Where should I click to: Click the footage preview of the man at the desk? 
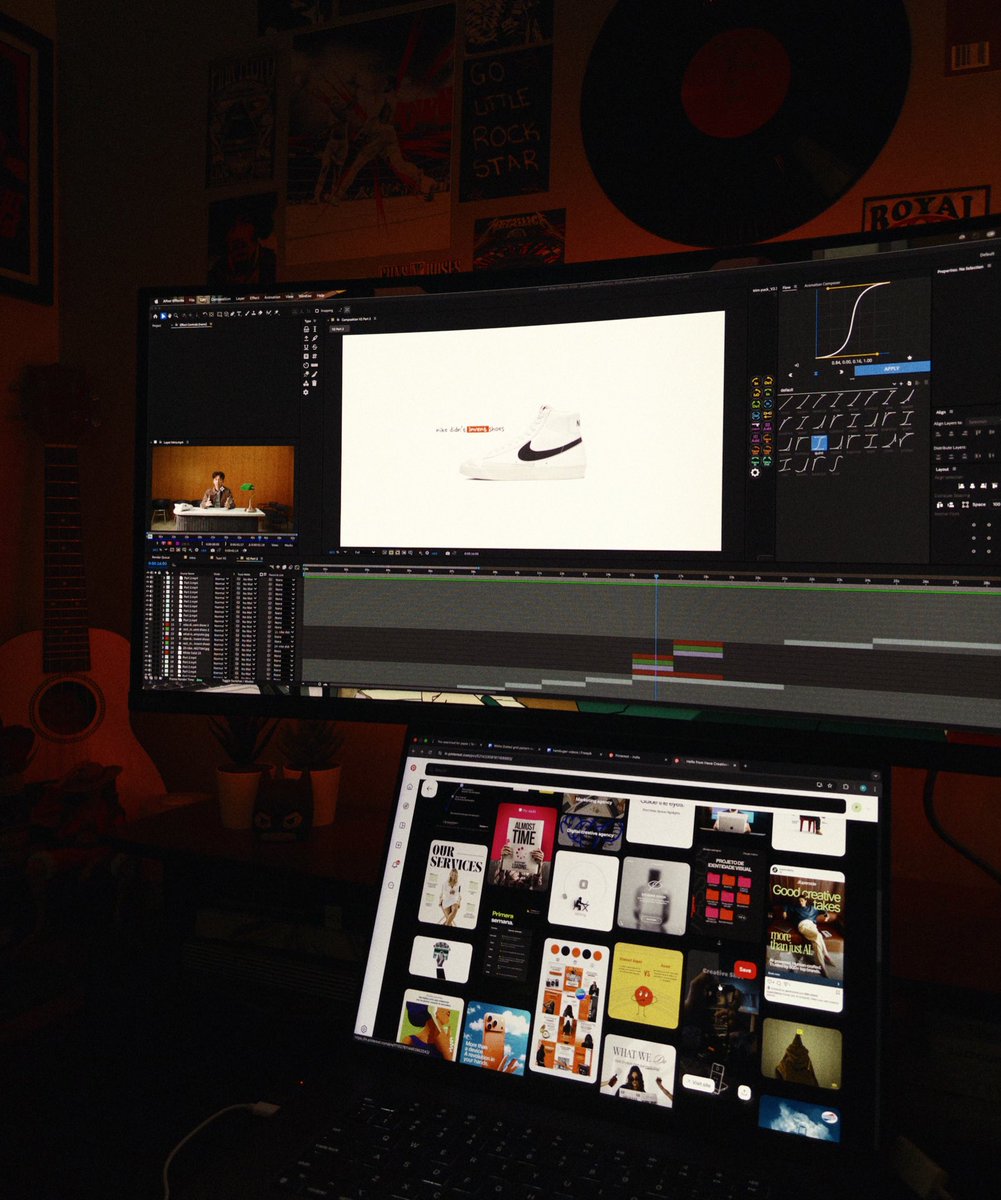point(223,488)
